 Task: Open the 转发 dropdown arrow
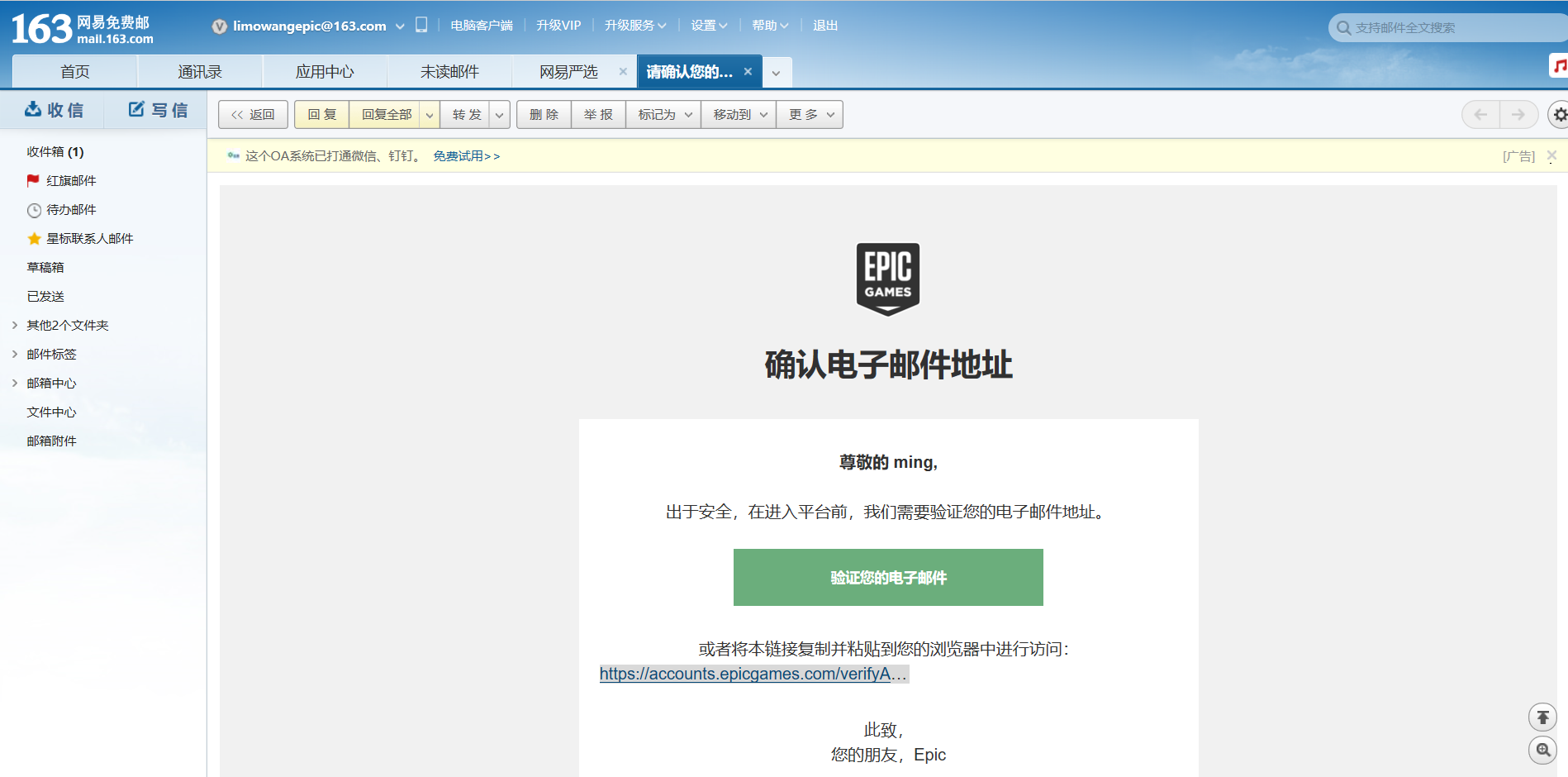pos(500,115)
